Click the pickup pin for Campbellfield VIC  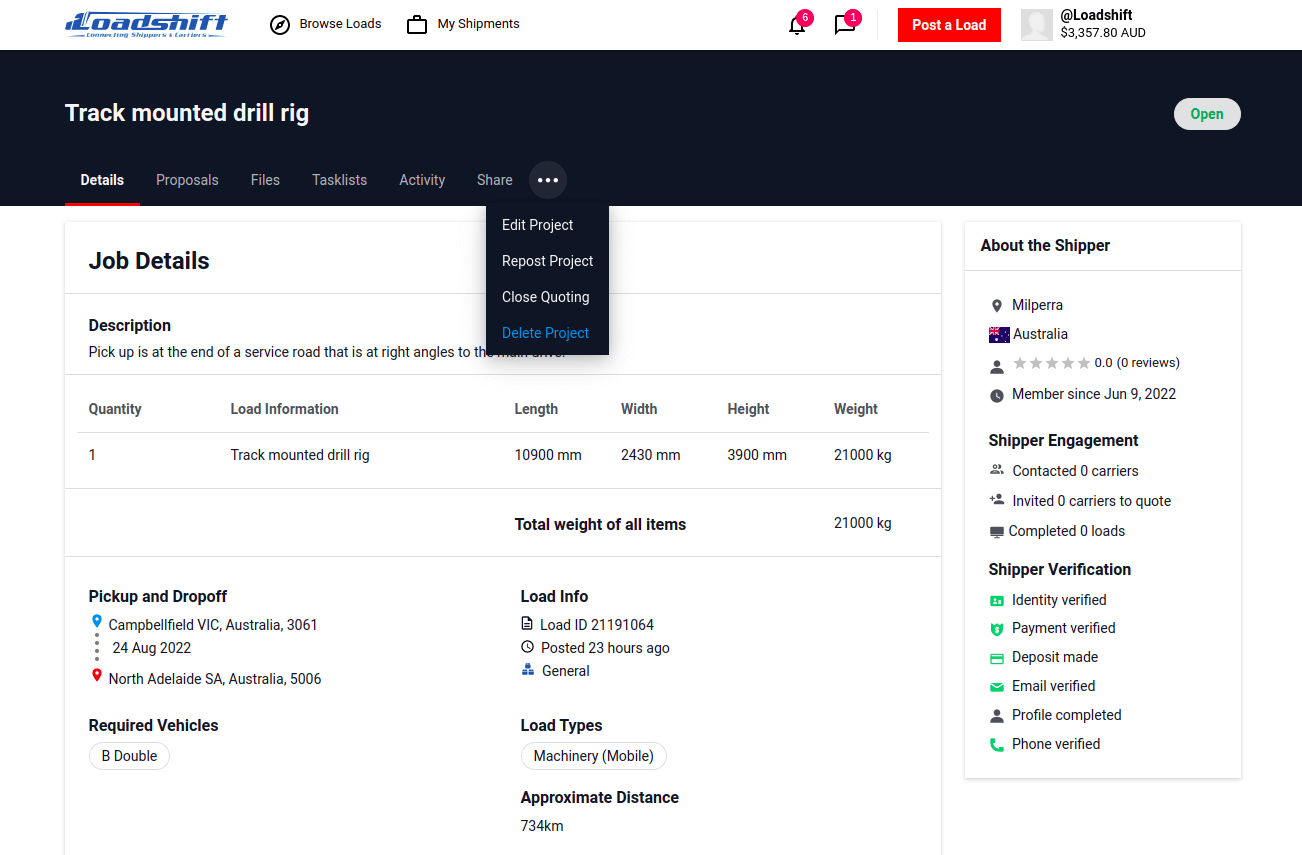click(96, 620)
